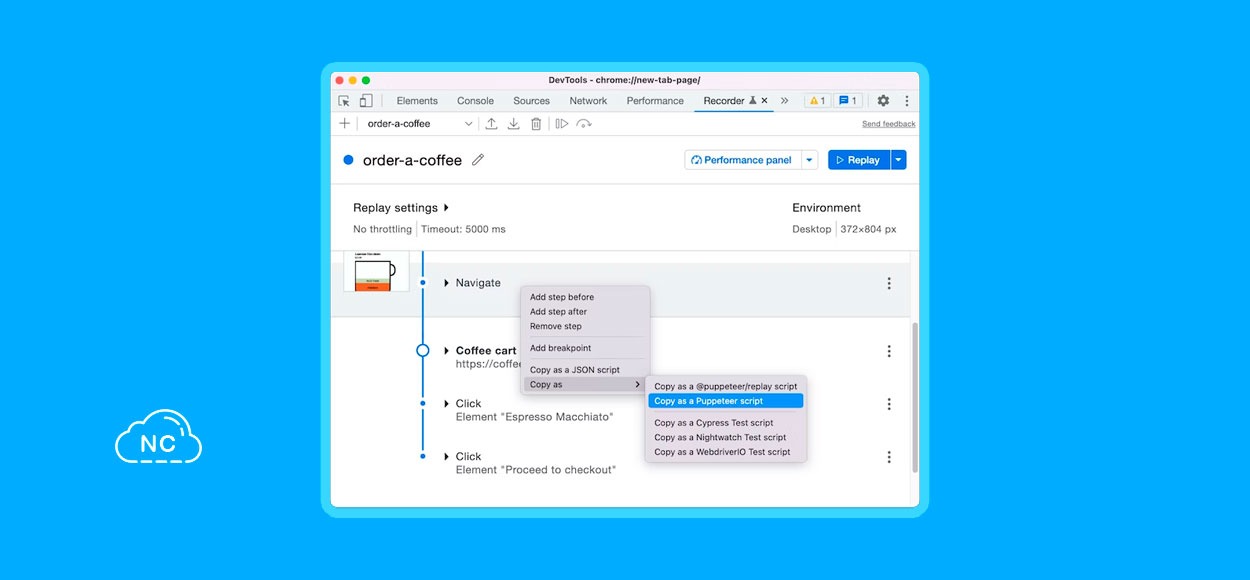Switch to the Performance tab
Image resolution: width=1250 pixels, height=580 pixels.
pyautogui.click(x=655, y=101)
